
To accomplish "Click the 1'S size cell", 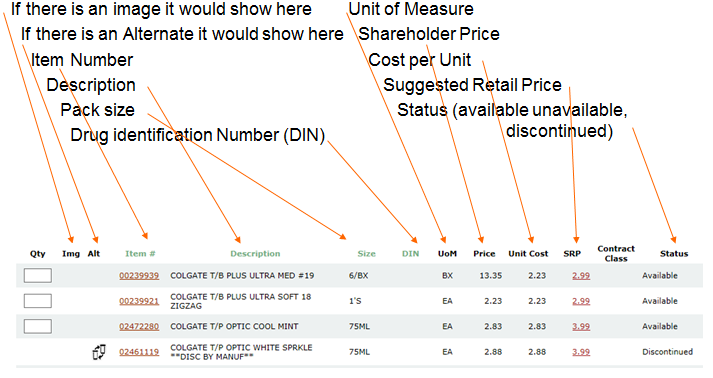I will click(x=355, y=301).
